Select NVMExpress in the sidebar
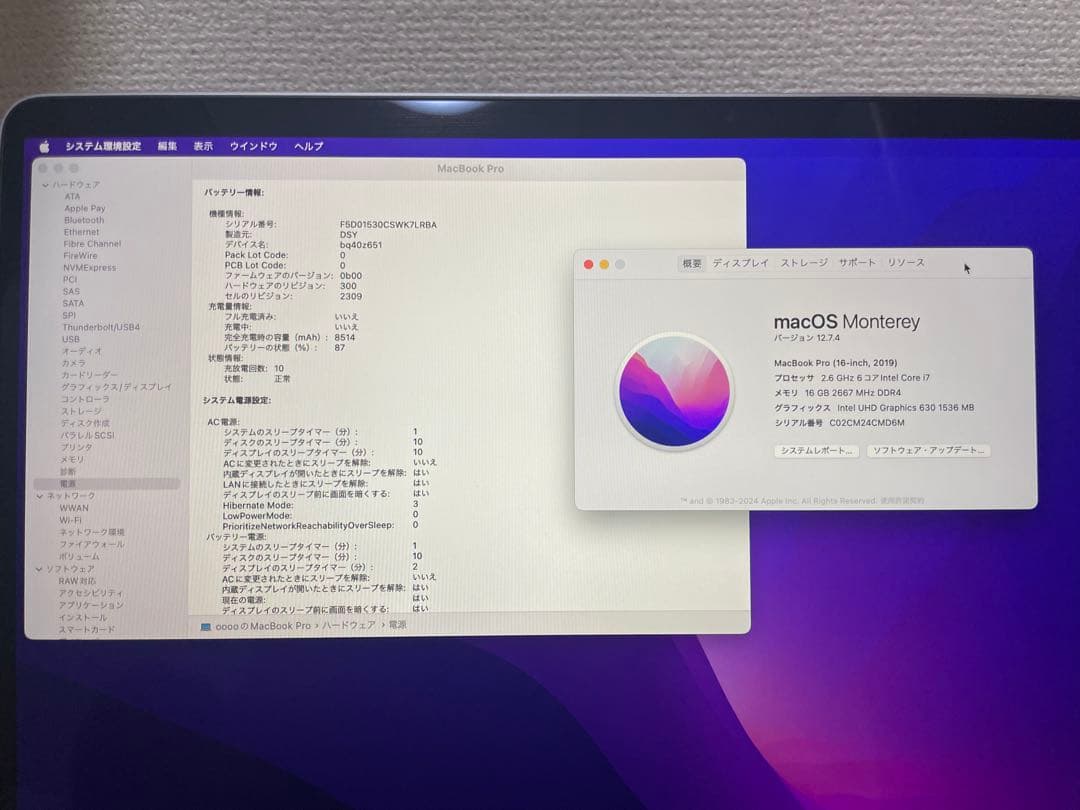The width and height of the screenshot is (1080, 810). pos(90,268)
